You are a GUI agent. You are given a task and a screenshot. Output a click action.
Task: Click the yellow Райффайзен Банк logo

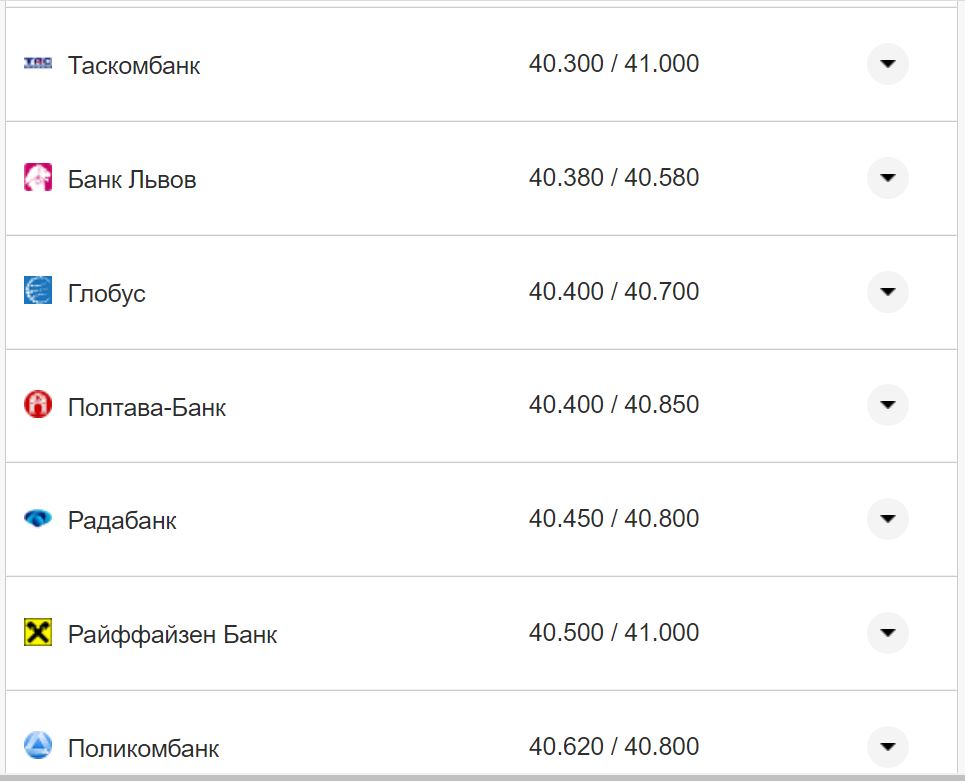[x=38, y=633]
